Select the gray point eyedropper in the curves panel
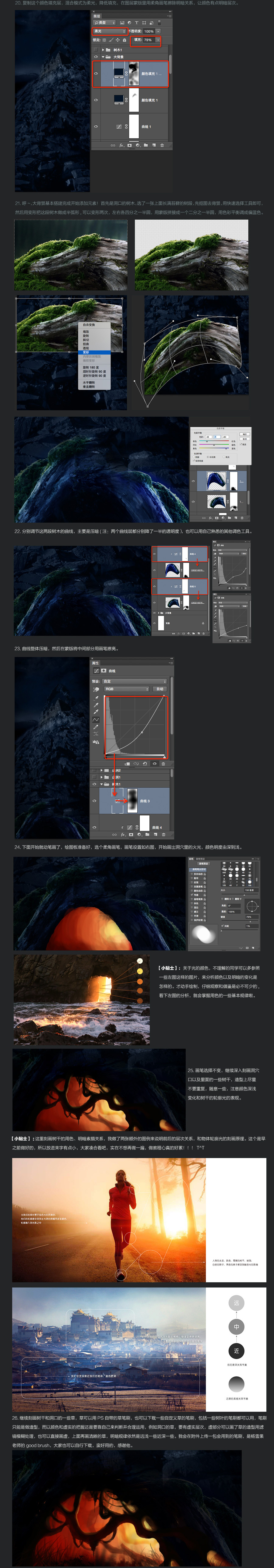 [x=96, y=705]
